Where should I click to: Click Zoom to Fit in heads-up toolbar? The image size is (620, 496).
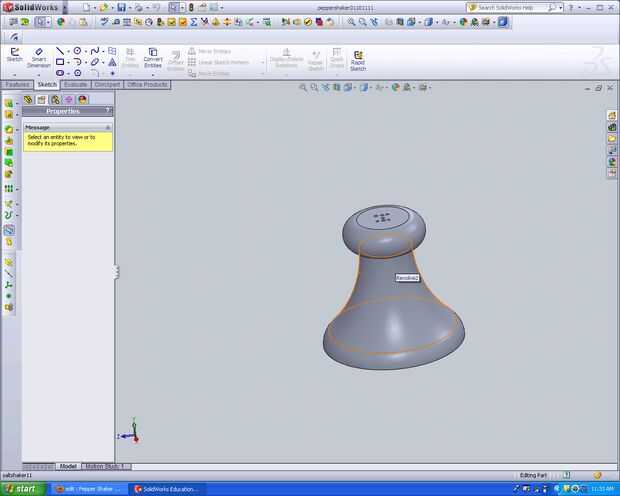(x=303, y=87)
